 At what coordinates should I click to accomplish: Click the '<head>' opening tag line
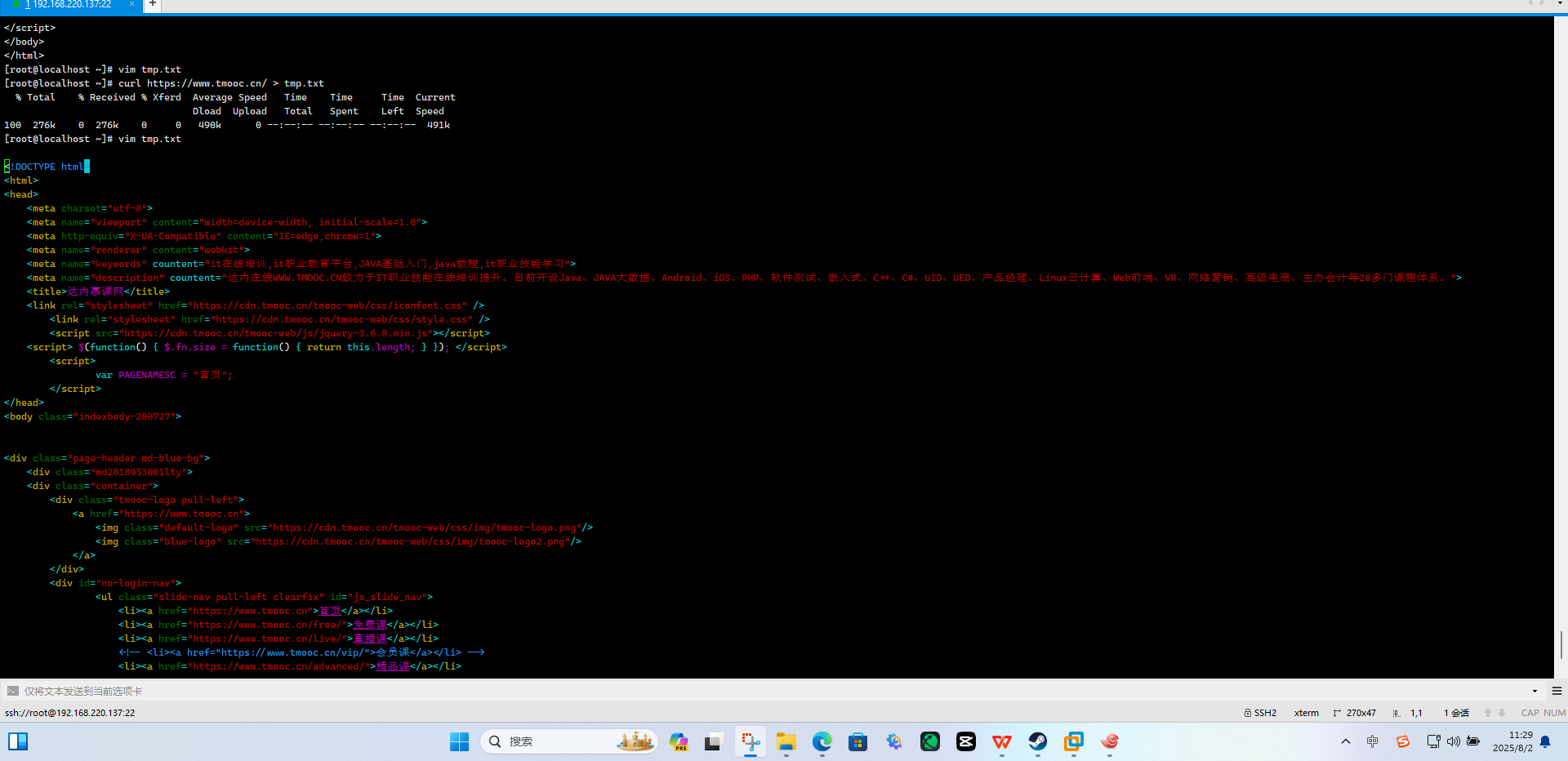pos(21,194)
